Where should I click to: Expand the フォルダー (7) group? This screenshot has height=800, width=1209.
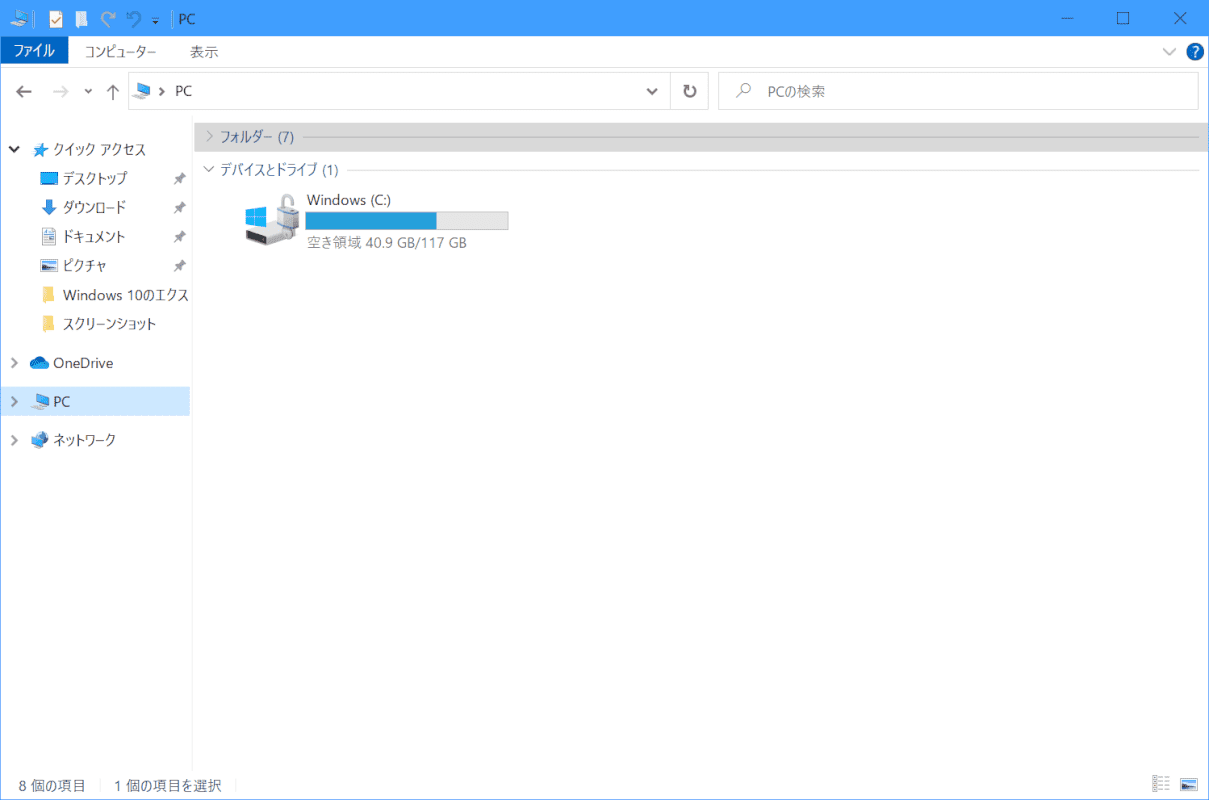[208, 136]
